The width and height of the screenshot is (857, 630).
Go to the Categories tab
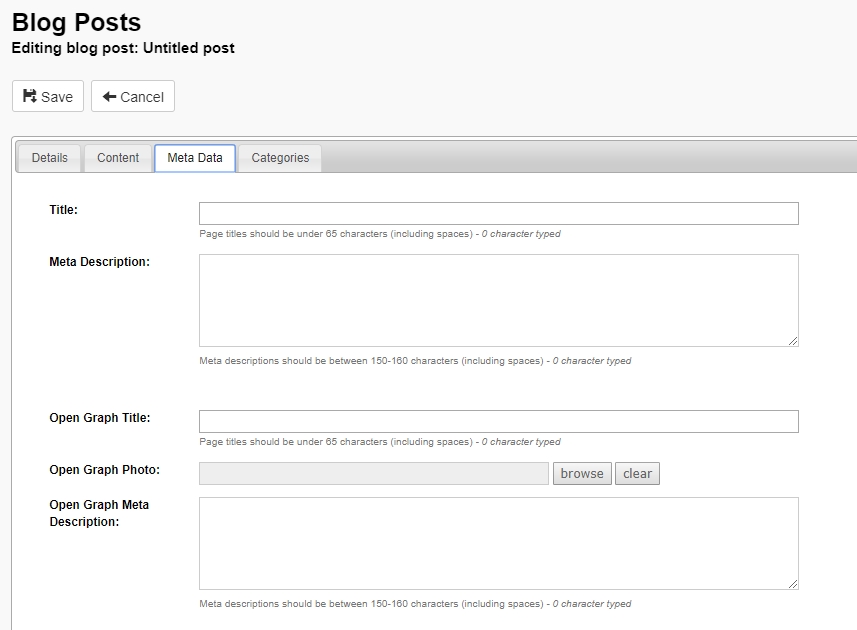point(280,158)
